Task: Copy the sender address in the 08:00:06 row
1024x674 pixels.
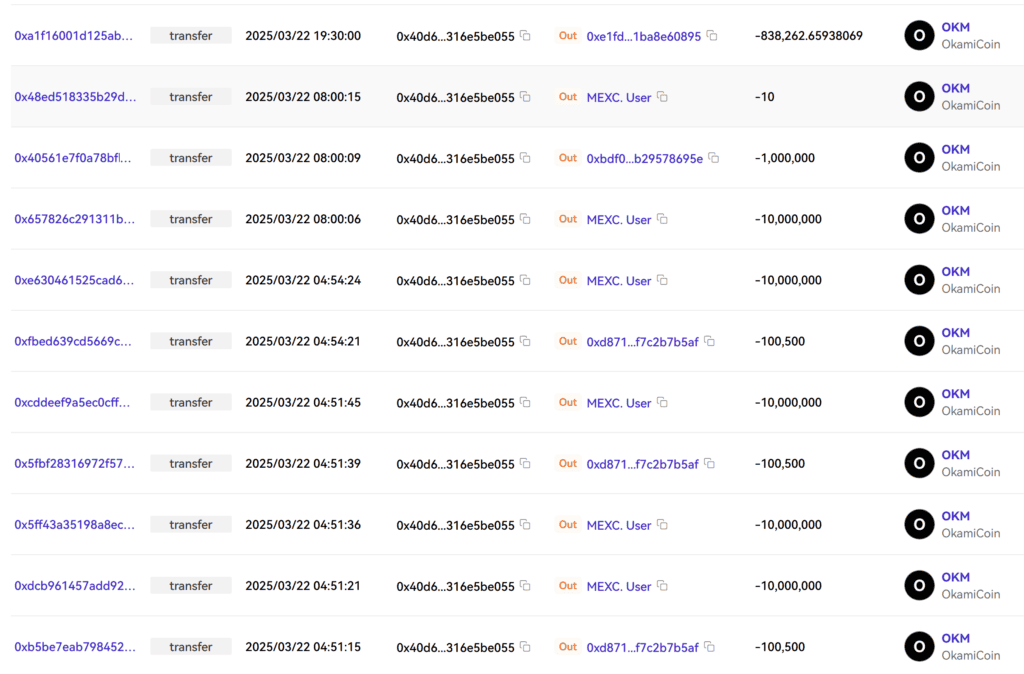Action: click(x=525, y=219)
